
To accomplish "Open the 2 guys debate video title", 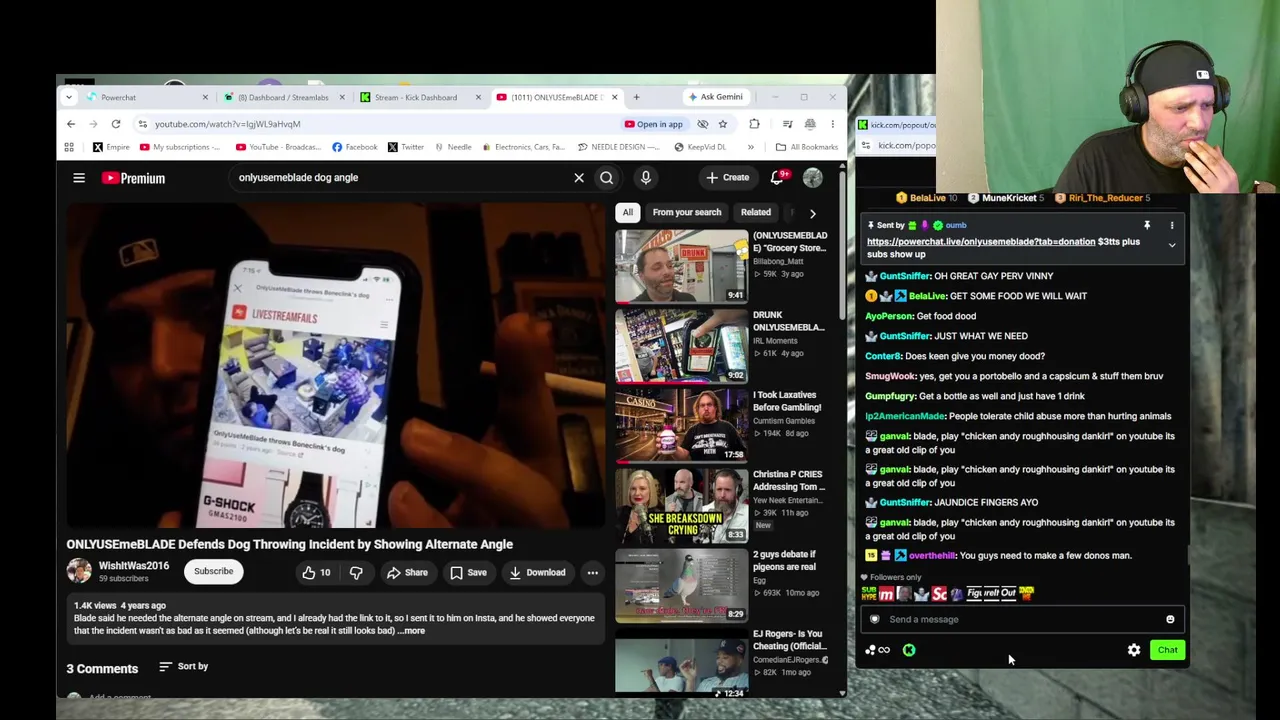I will (784, 560).
